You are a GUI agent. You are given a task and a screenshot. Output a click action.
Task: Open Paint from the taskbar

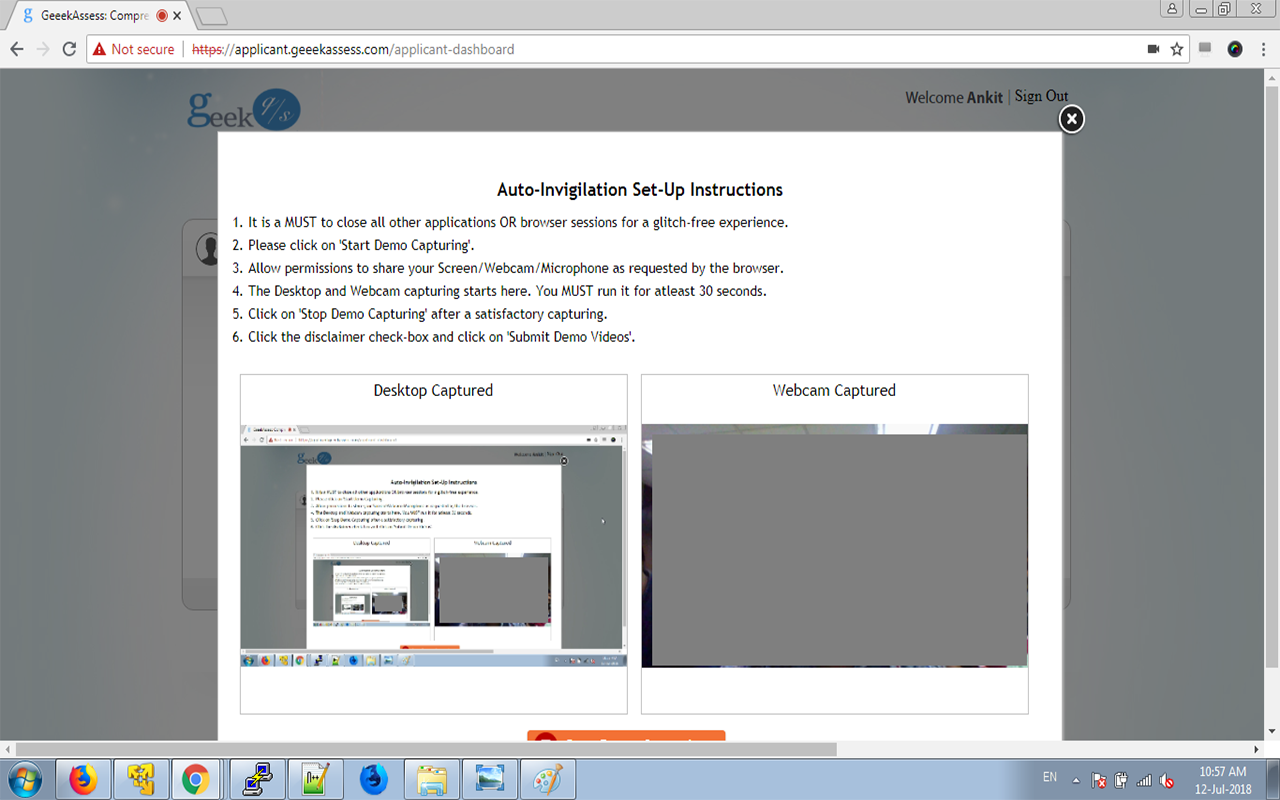(548, 779)
